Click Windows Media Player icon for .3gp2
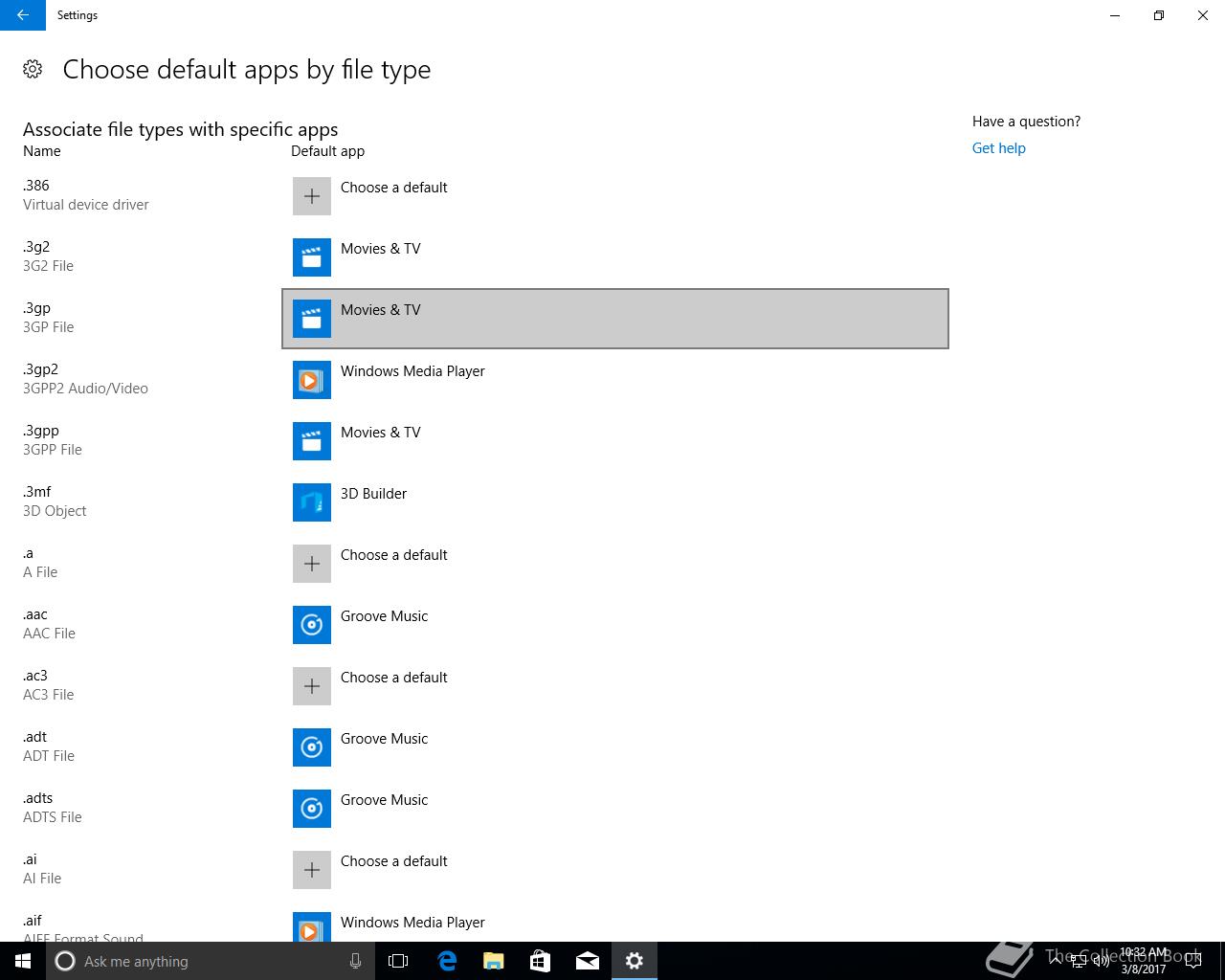This screenshot has width=1225, height=980. coord(312,380)
